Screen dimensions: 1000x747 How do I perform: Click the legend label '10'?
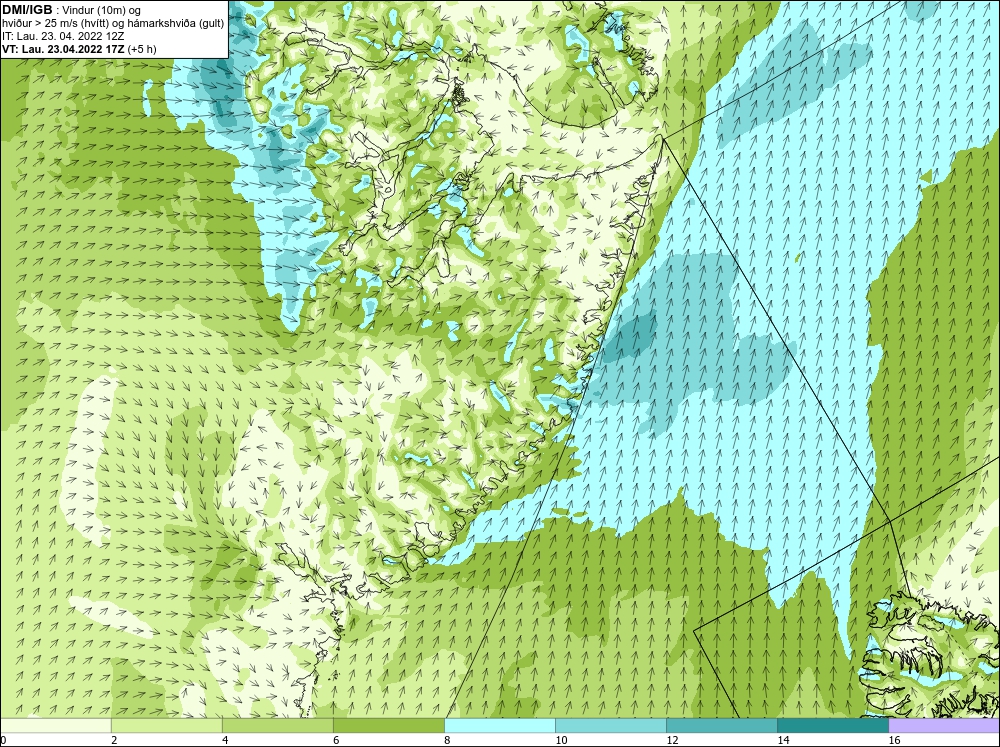[x=561, y=740]
